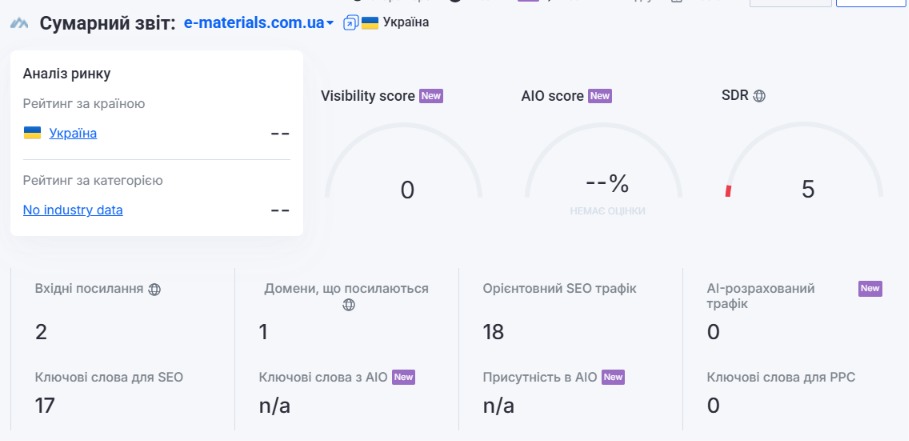Open the No industry data link
Image resolution: width=909 pixels, height=441 pixels.
click(73, 210)
